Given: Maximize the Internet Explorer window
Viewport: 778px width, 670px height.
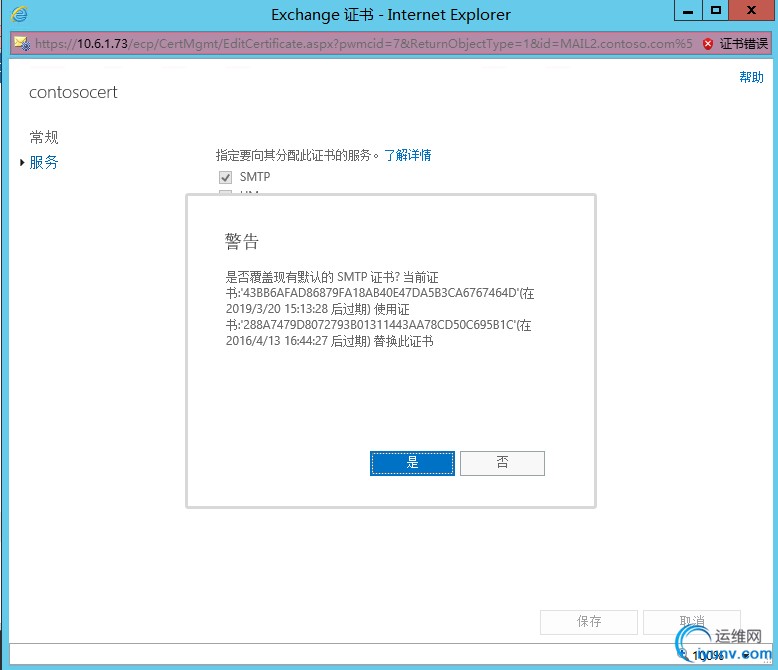Looking at the screenshot, I should pyautogui.click(x=715, y=10).
